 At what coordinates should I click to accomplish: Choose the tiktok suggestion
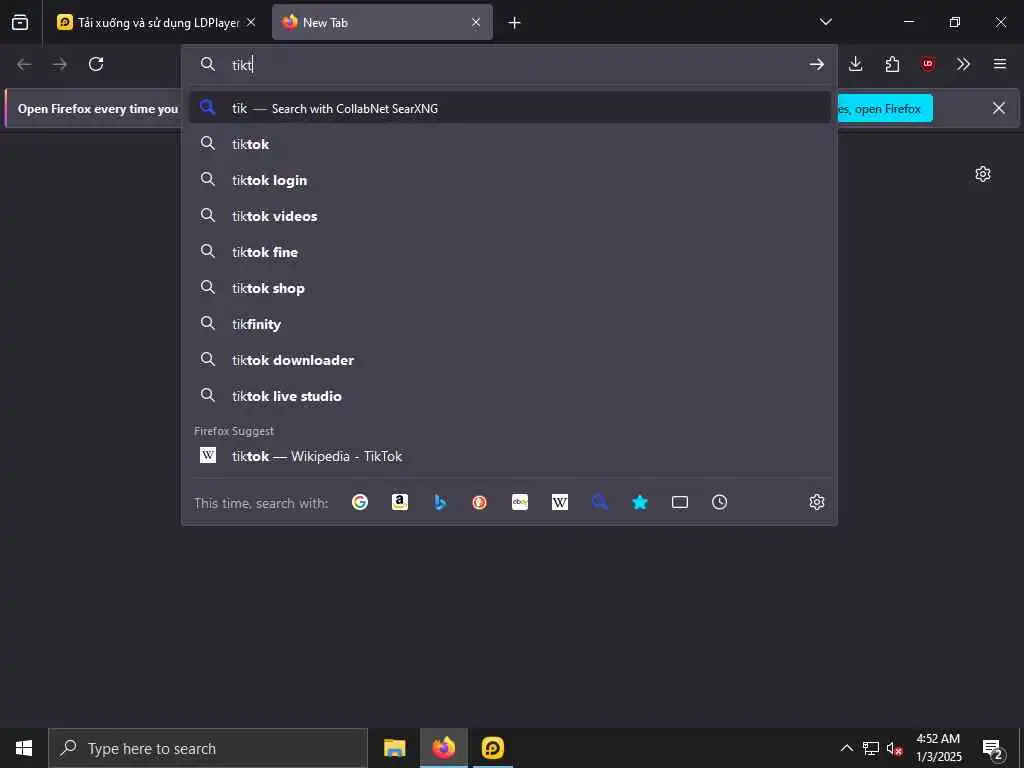click(x=509, y=144)
